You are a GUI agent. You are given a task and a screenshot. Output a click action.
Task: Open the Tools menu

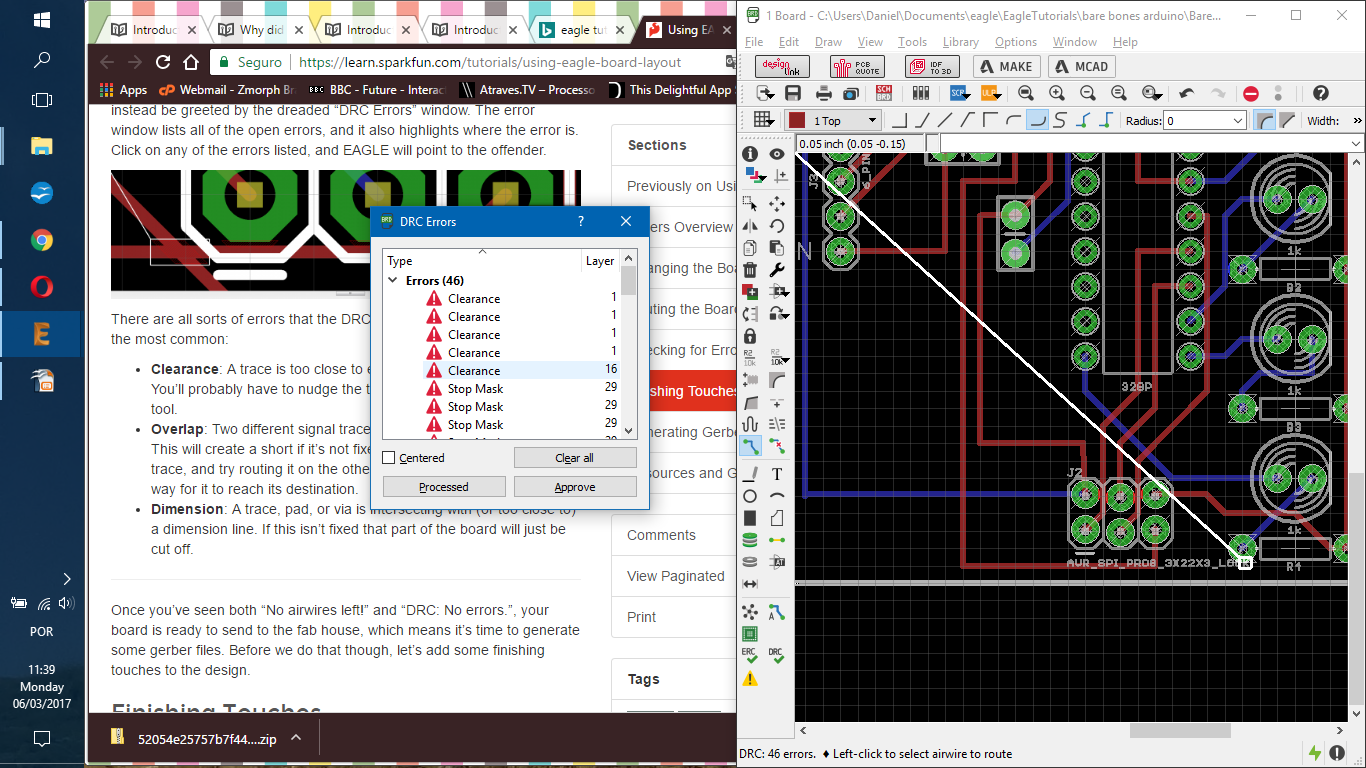[x=912, y=42]
